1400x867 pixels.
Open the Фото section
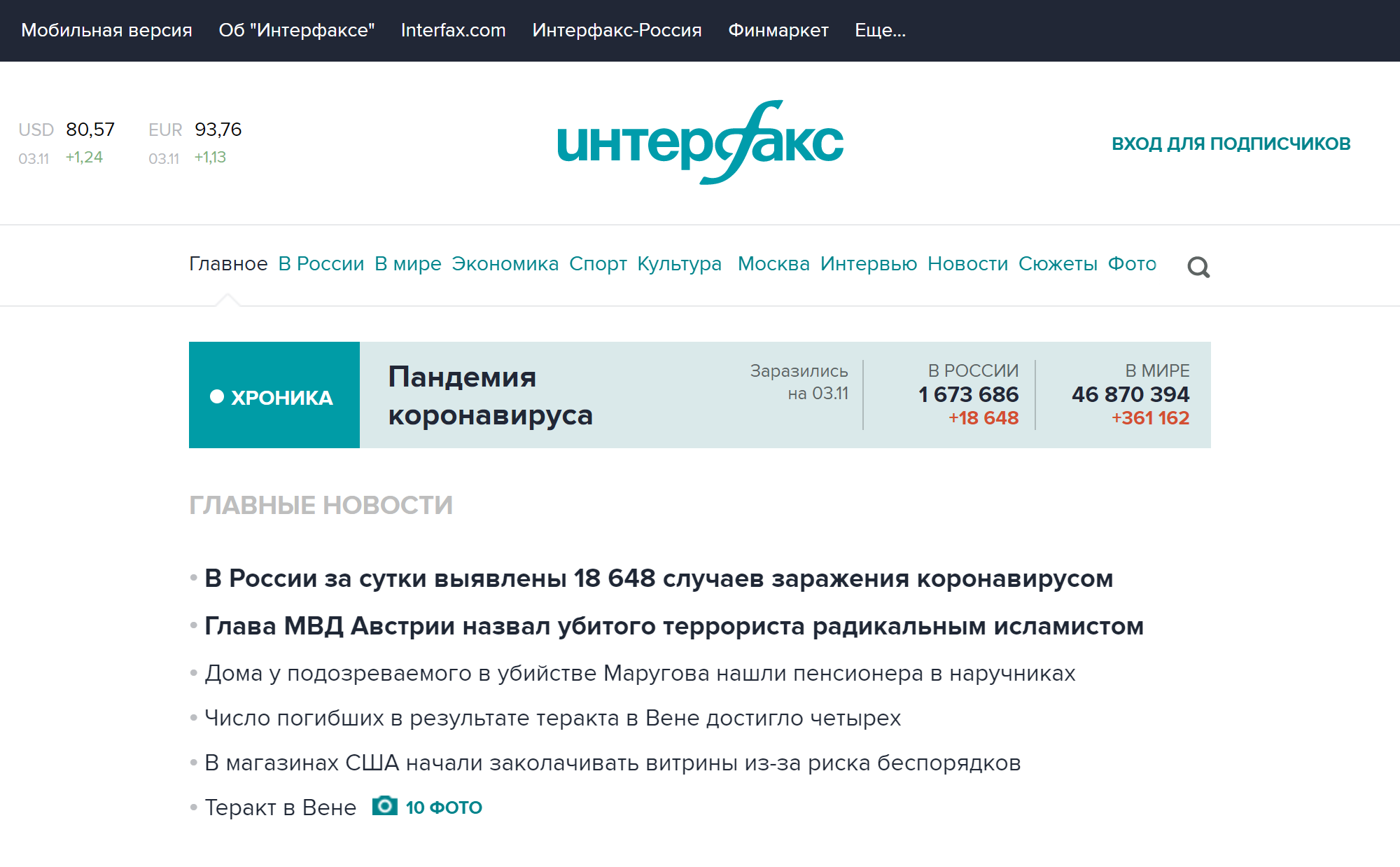pyautogui.click(x=1132, y=264)
